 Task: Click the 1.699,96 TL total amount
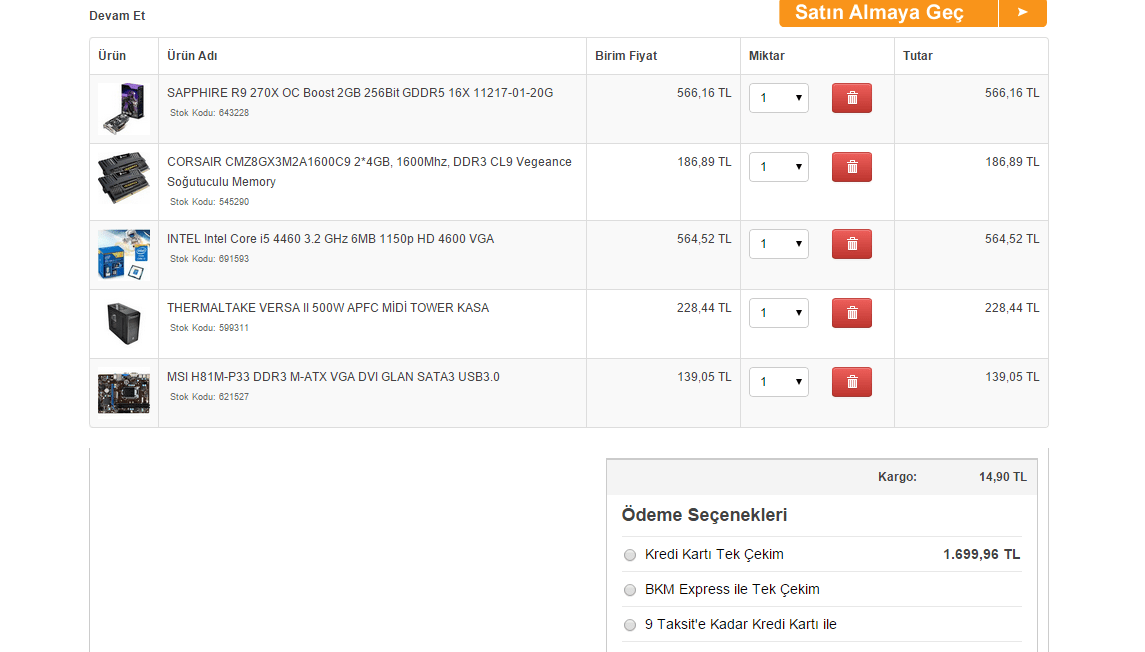tap(981, 554)
